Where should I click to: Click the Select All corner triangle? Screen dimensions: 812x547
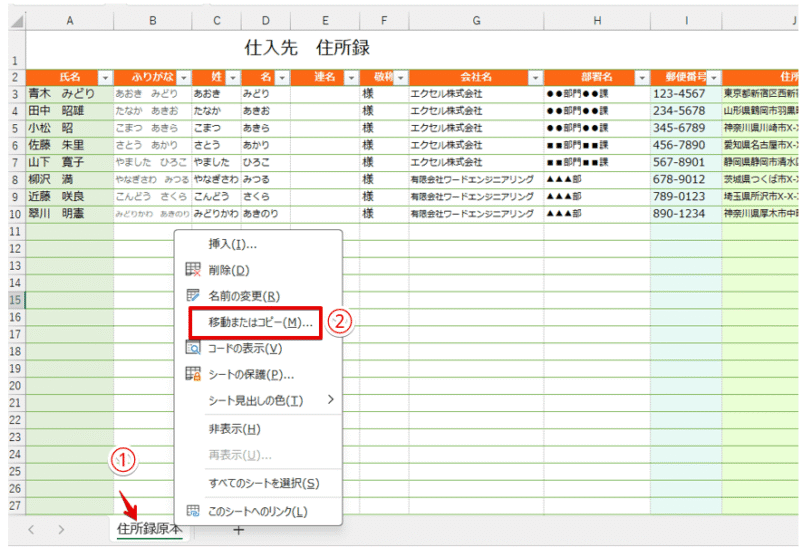[17, 21]
